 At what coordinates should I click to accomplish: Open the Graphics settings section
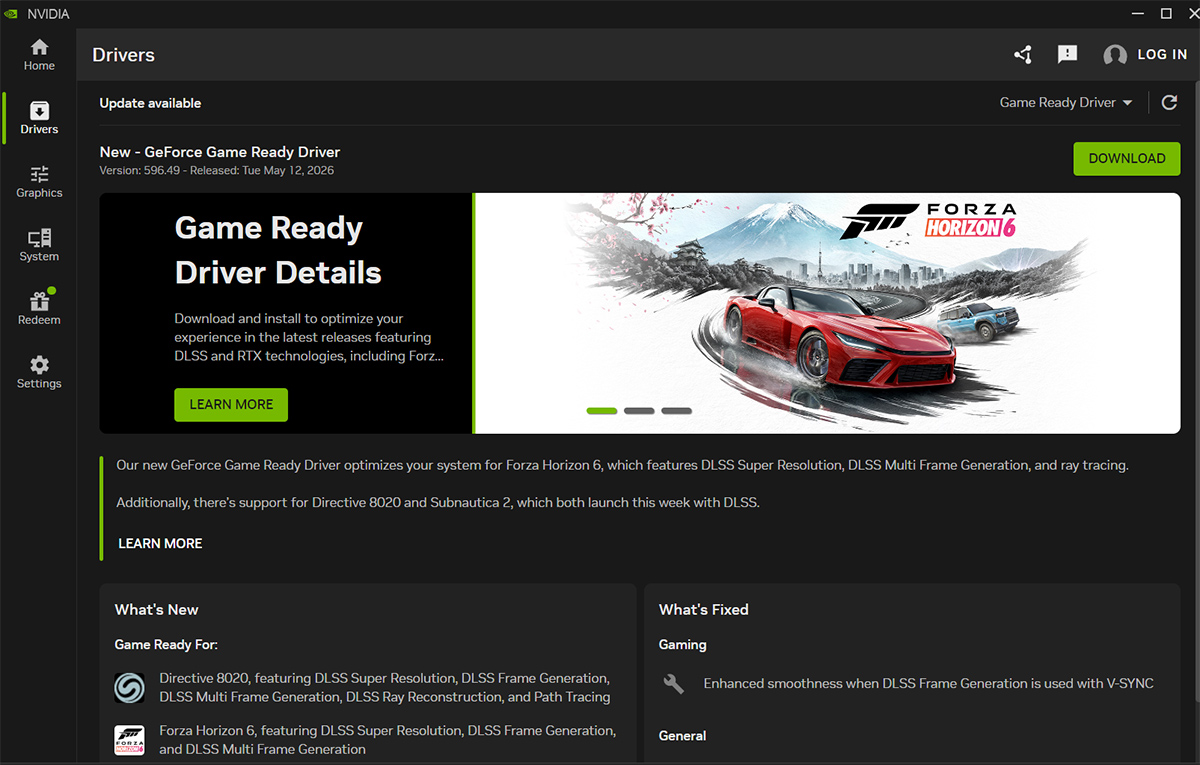point(39,182)
